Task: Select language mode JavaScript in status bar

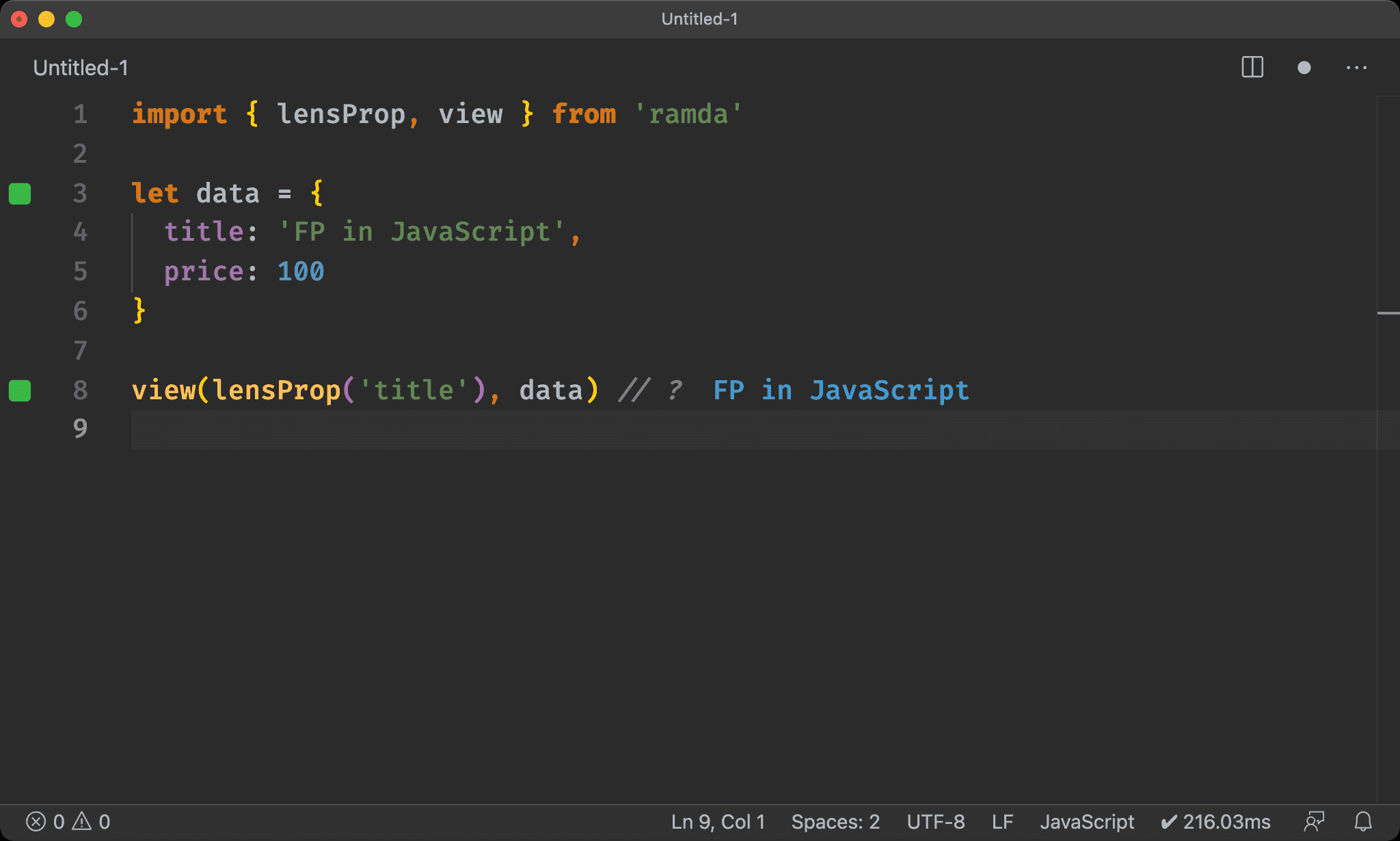Action: (x=1087, y=821)
